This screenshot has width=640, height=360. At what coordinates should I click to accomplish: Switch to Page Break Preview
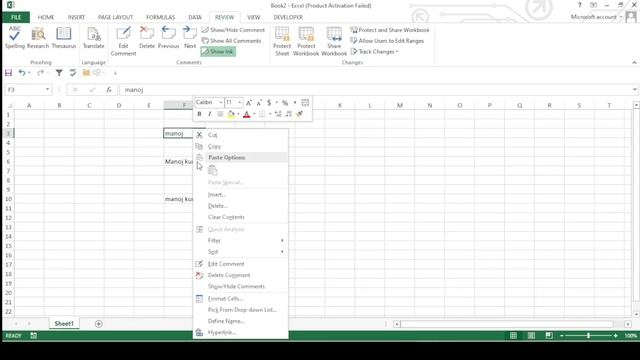[549, 336]
